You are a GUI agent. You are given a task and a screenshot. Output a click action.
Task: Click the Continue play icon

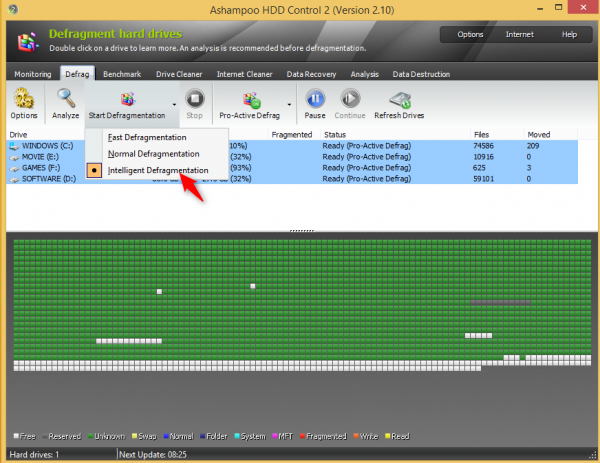[350, 98]
